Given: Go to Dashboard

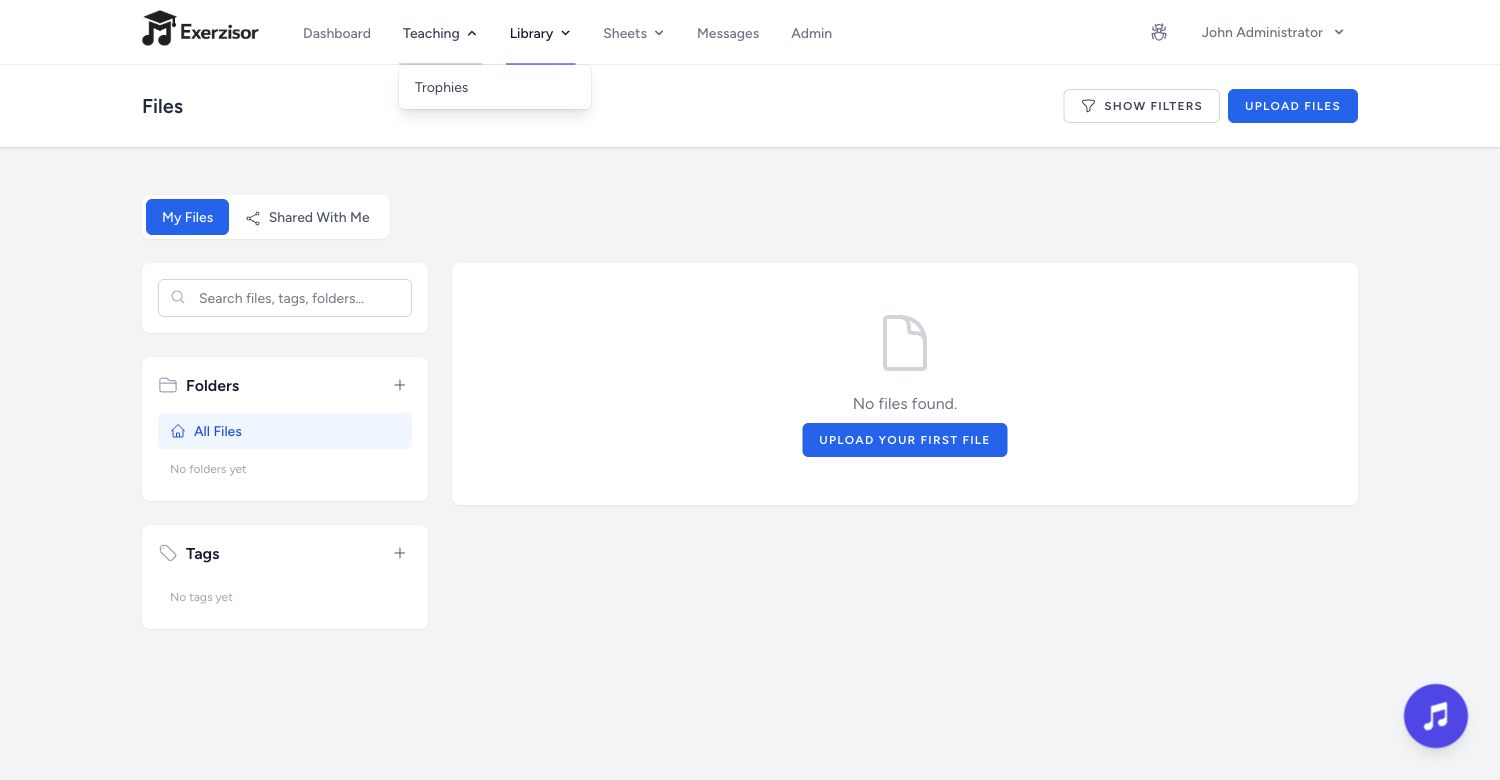Looking at the screenshot, I should tap(337, 33).
